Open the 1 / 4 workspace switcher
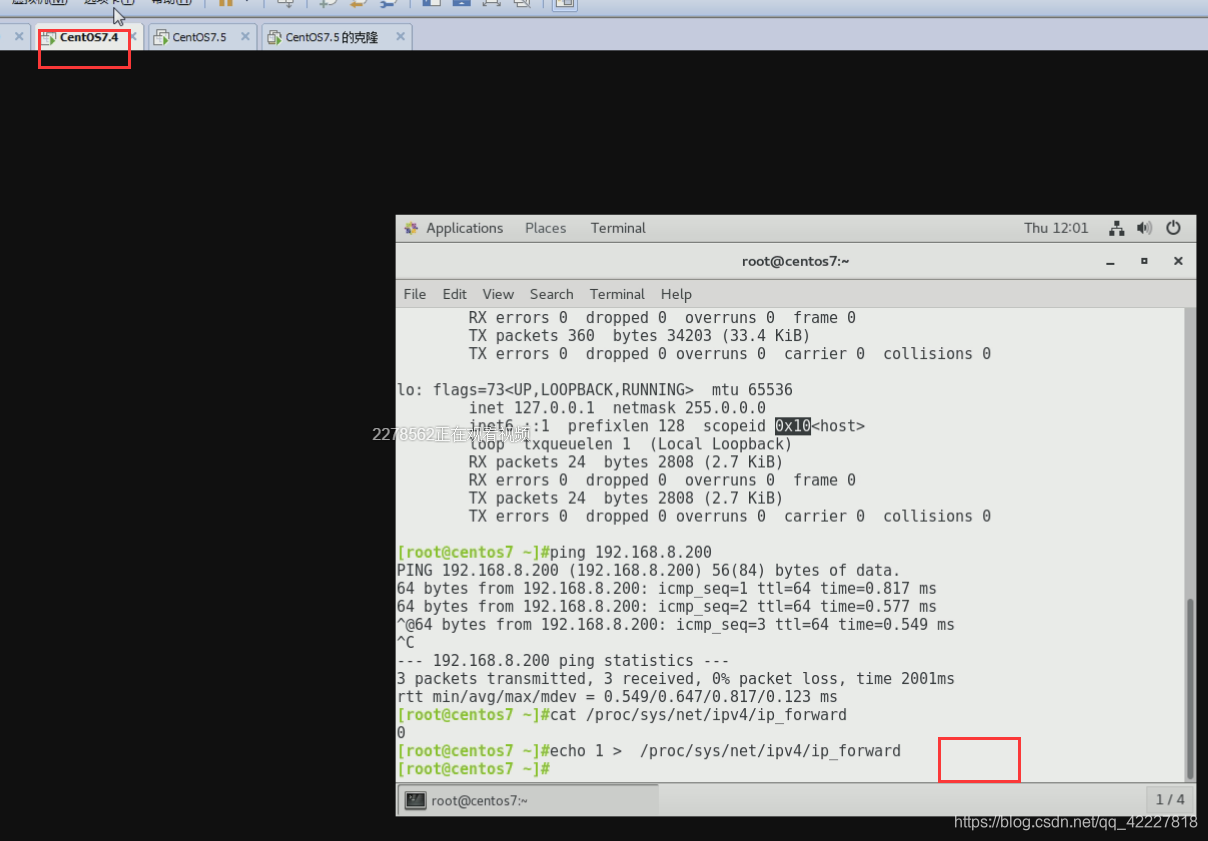 point(1170,799)
